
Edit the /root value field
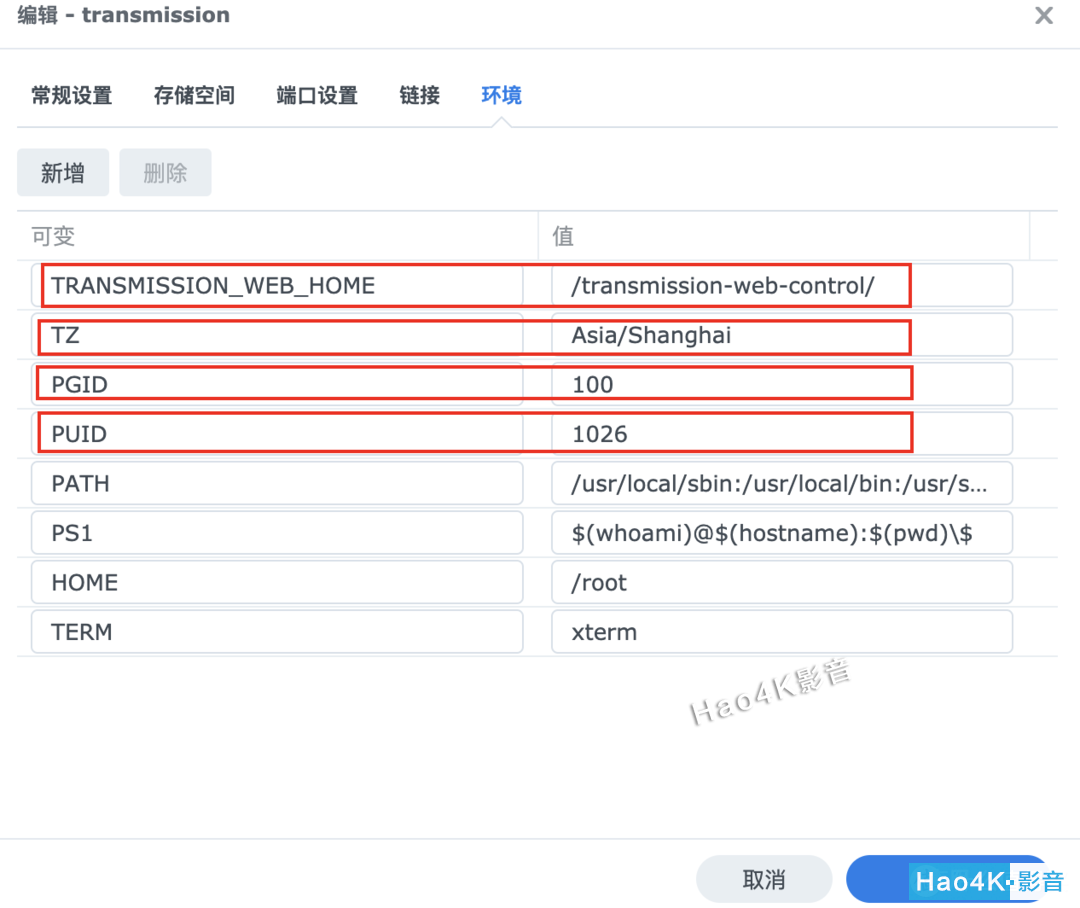click(x=782, y=583)
